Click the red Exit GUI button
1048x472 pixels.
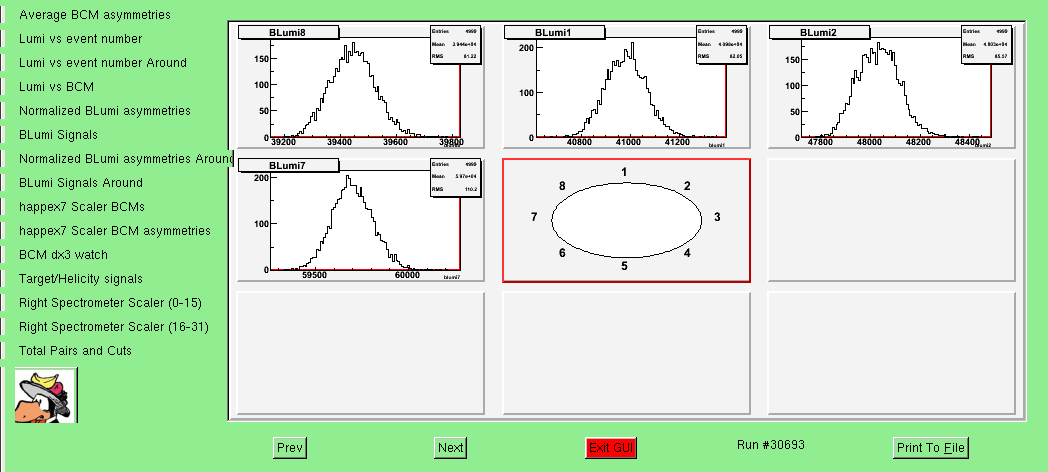(x=611, y=448)
